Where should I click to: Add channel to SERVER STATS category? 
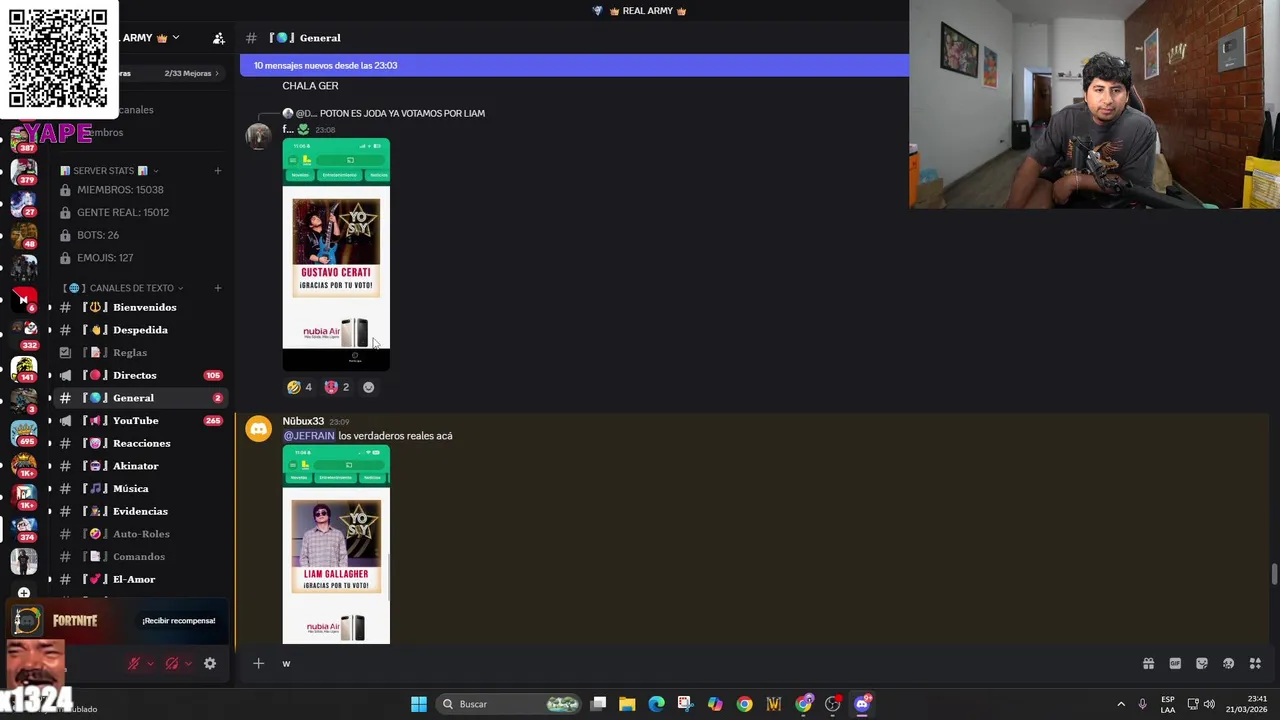tap(217, 171)
